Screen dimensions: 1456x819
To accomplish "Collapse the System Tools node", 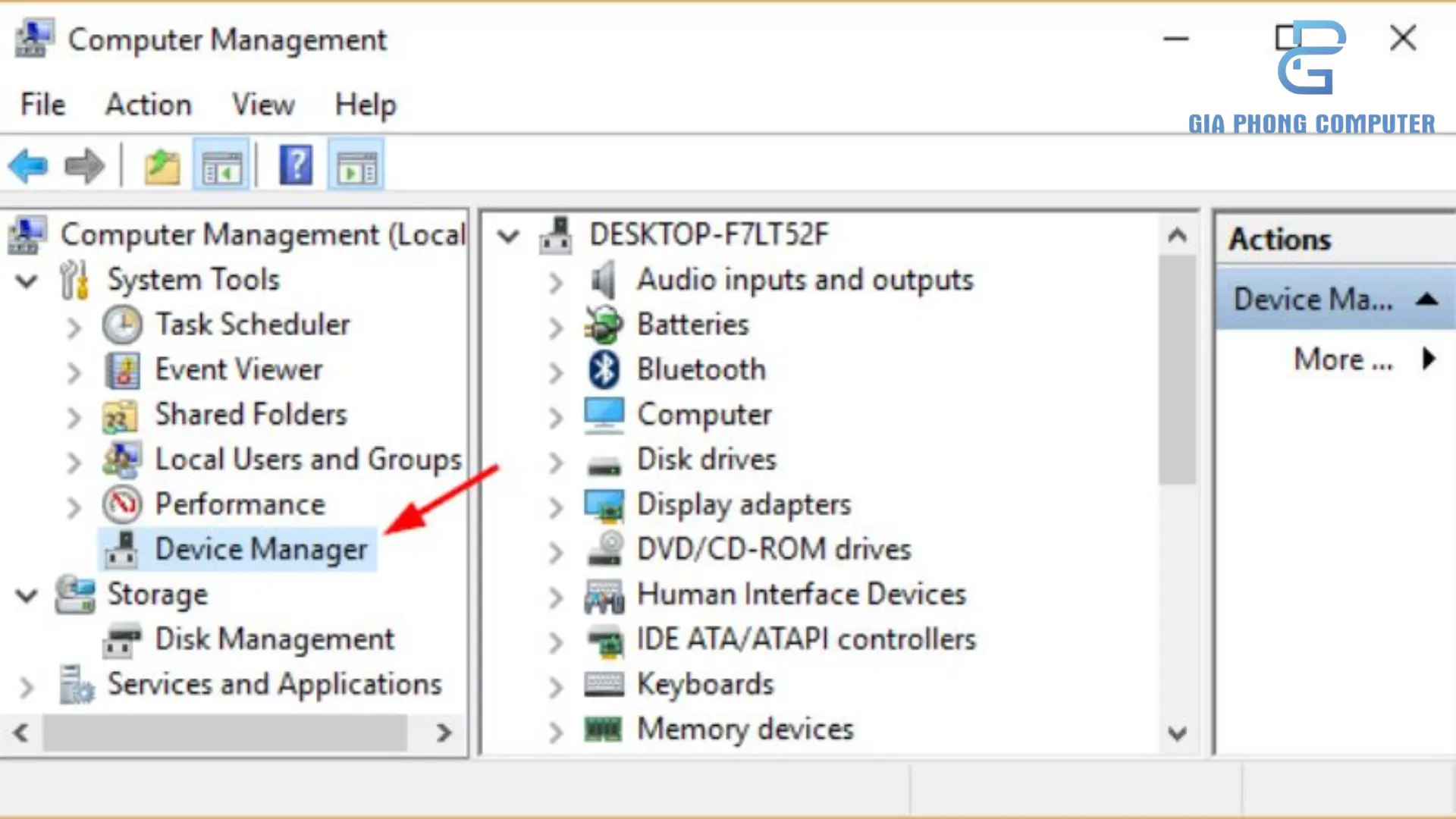I will pos(27,281).
